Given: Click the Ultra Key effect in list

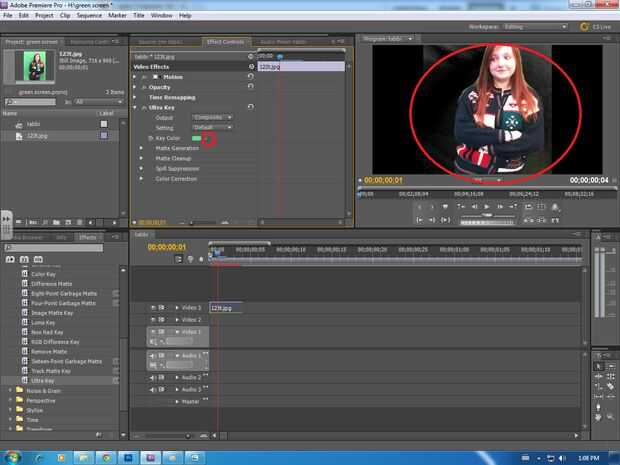Looking at the screenshot, I should (x=43, y=380).
